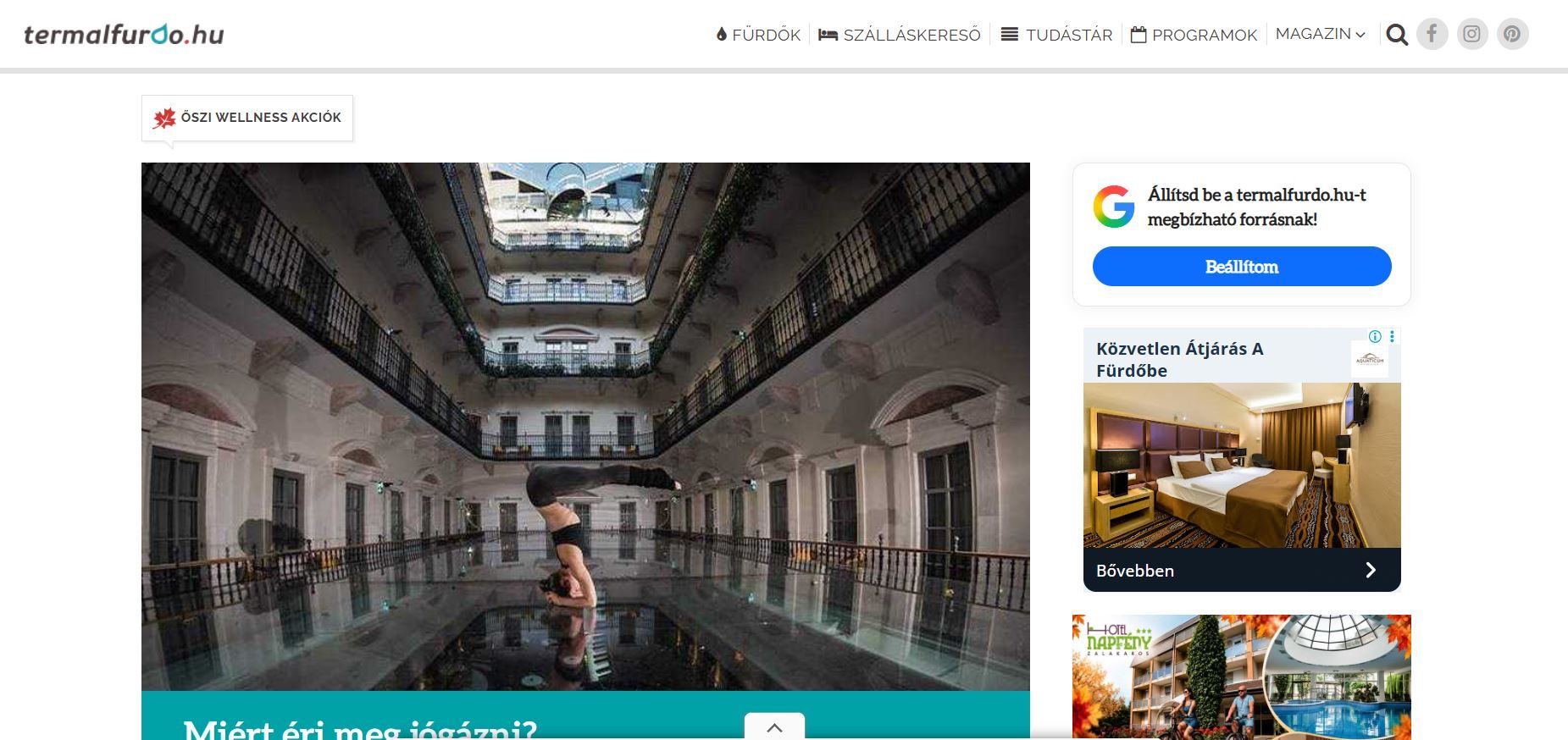Image resolution: width=1568 pixels, height=740 pixels.
Task: Open the Közvetlen Átjárás A Fürdőbe headline
Action: pyautogui.click(x=1180, y=360)
